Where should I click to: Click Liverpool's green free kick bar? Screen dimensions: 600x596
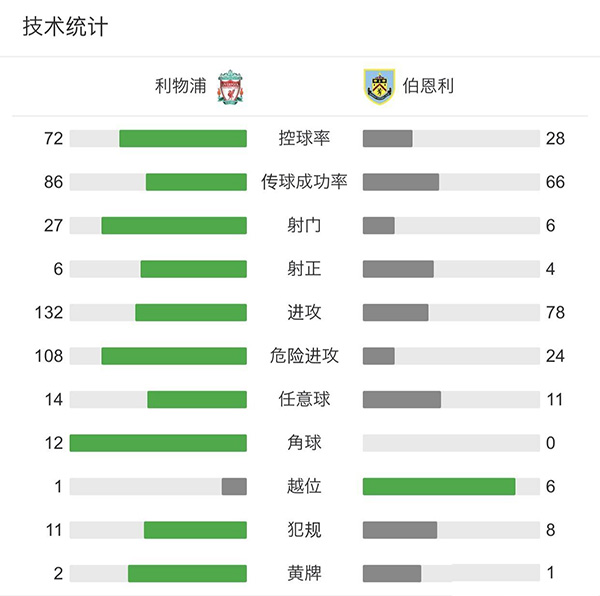point(197,399)
